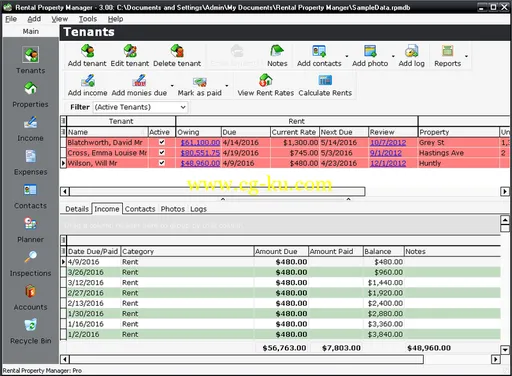This screenshot has height=376, width=512.
Task: Toggle Active checkbox for Blatchworth, David
Action: coord(162,142)
